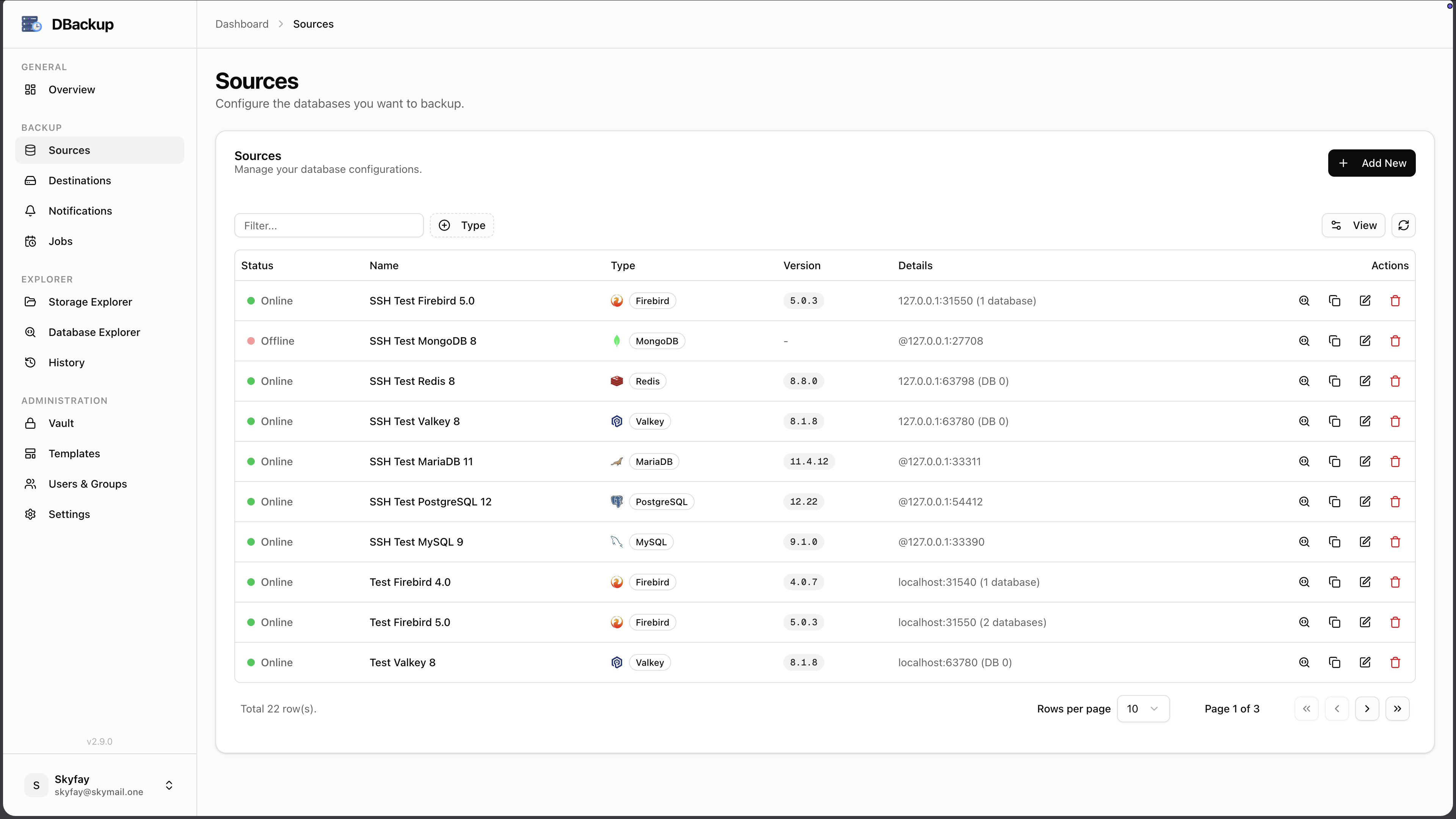Viewport: 1456px width, 819px height.
Task: Select Sources in the sidebar
Action: pos(99,151)
